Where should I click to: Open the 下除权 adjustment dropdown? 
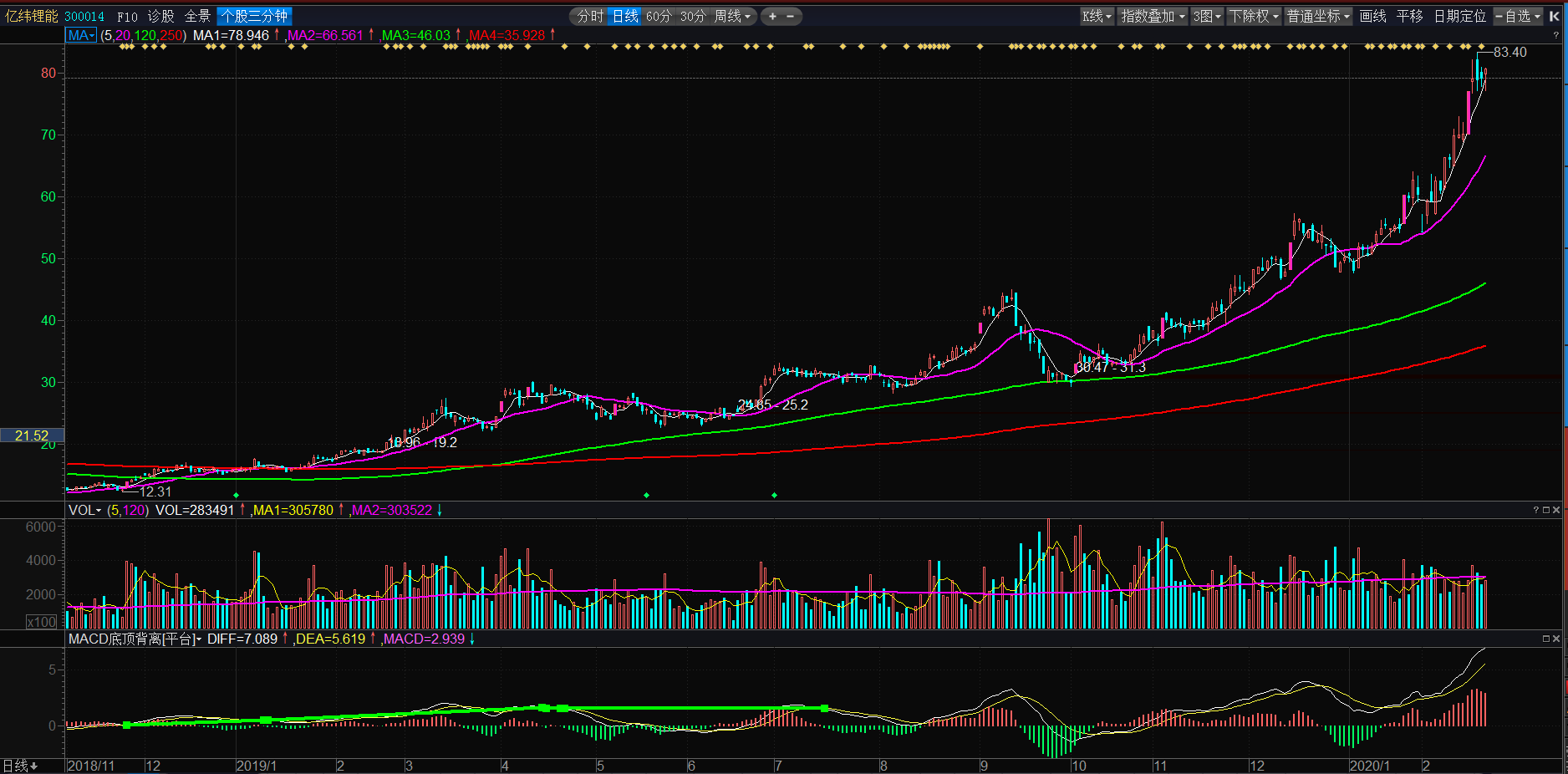click(x=1254, y=16)
